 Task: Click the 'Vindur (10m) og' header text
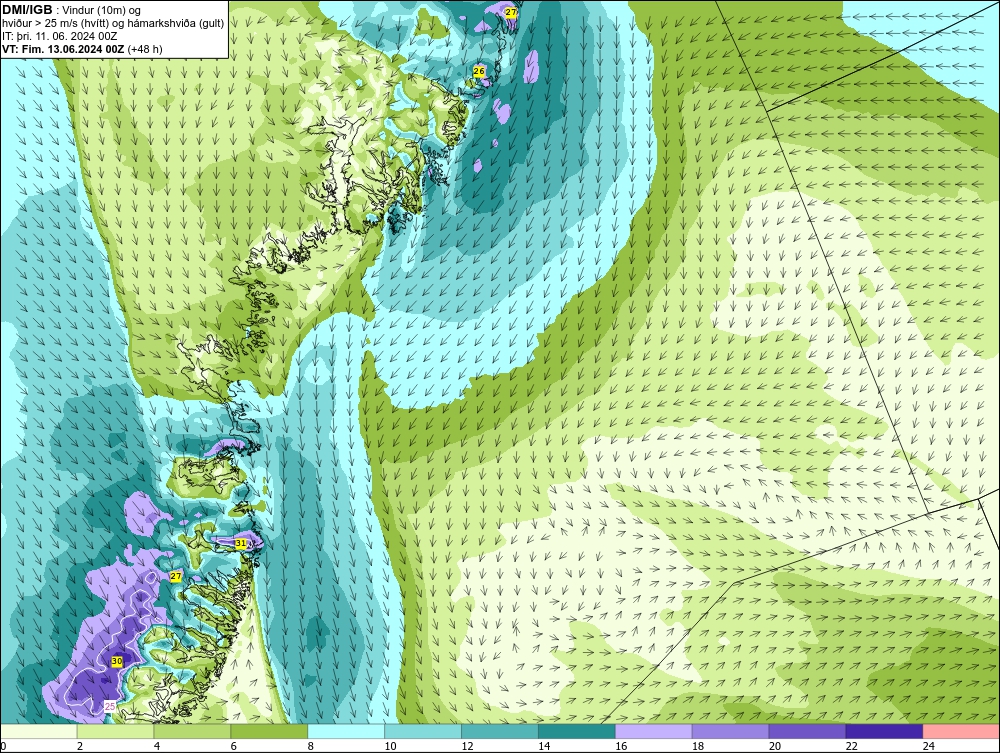[x=102, y=11]
